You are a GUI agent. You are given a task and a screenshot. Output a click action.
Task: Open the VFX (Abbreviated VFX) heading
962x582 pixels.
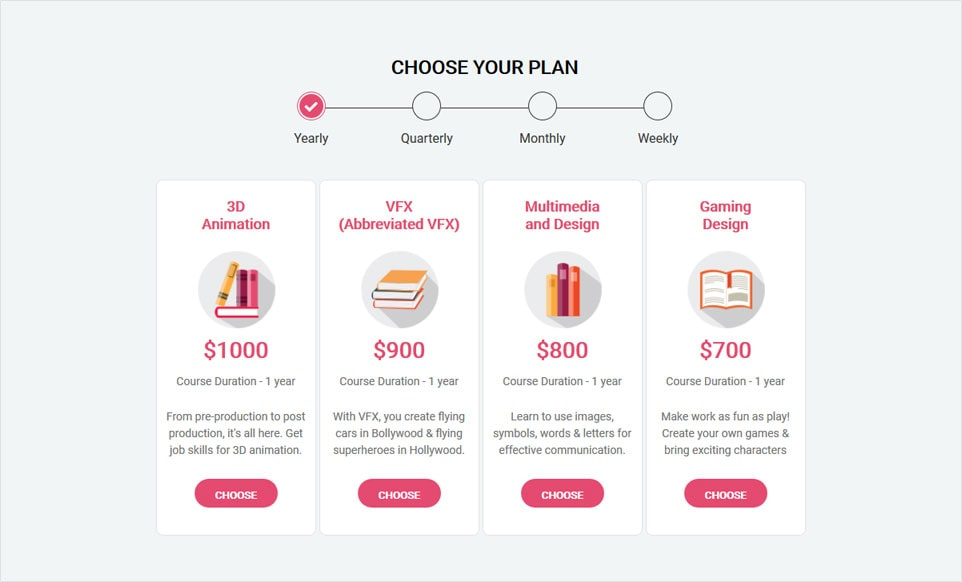click(x=399, y=215)
